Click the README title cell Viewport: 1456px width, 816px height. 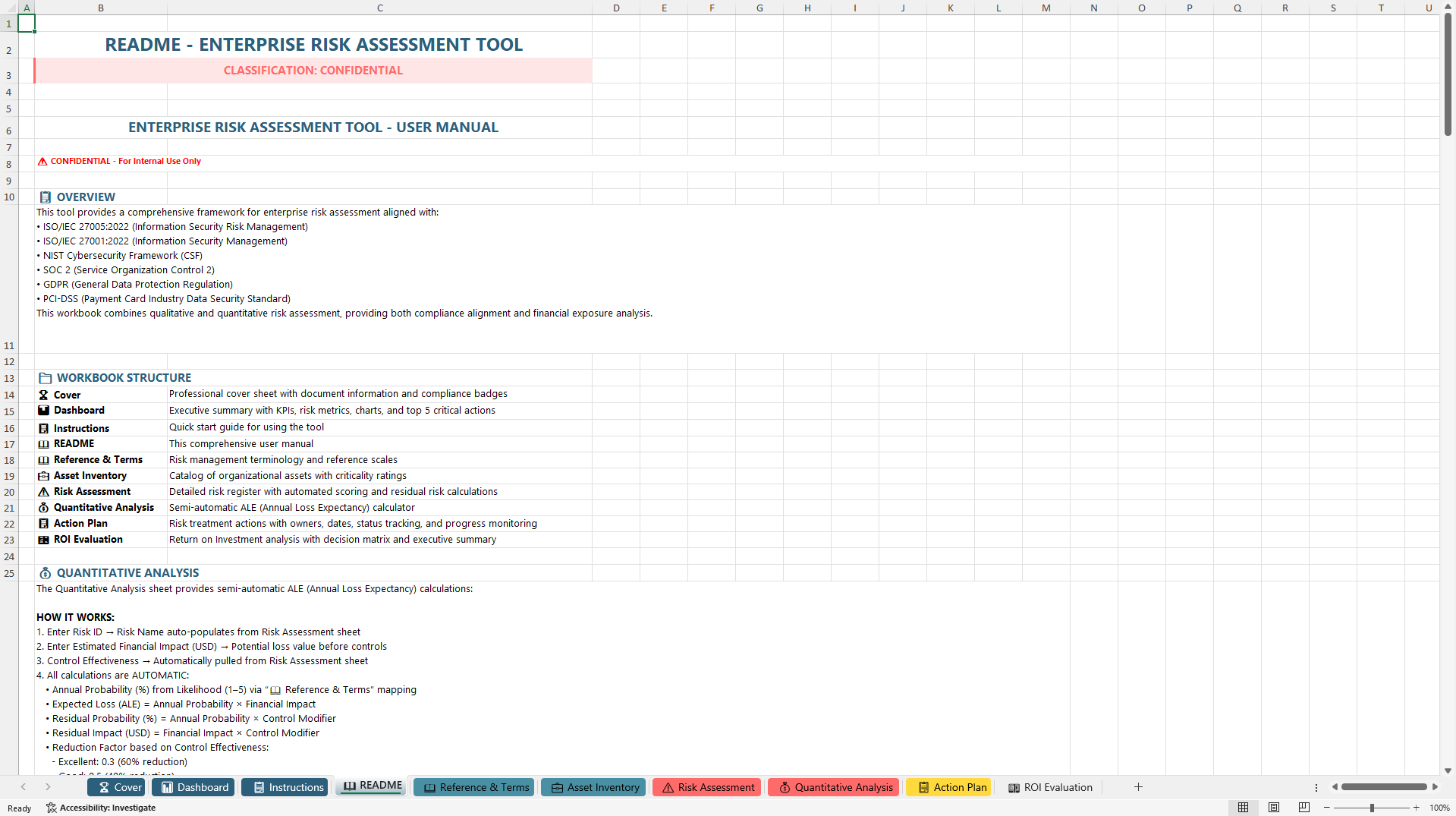(x=313, y=45)
